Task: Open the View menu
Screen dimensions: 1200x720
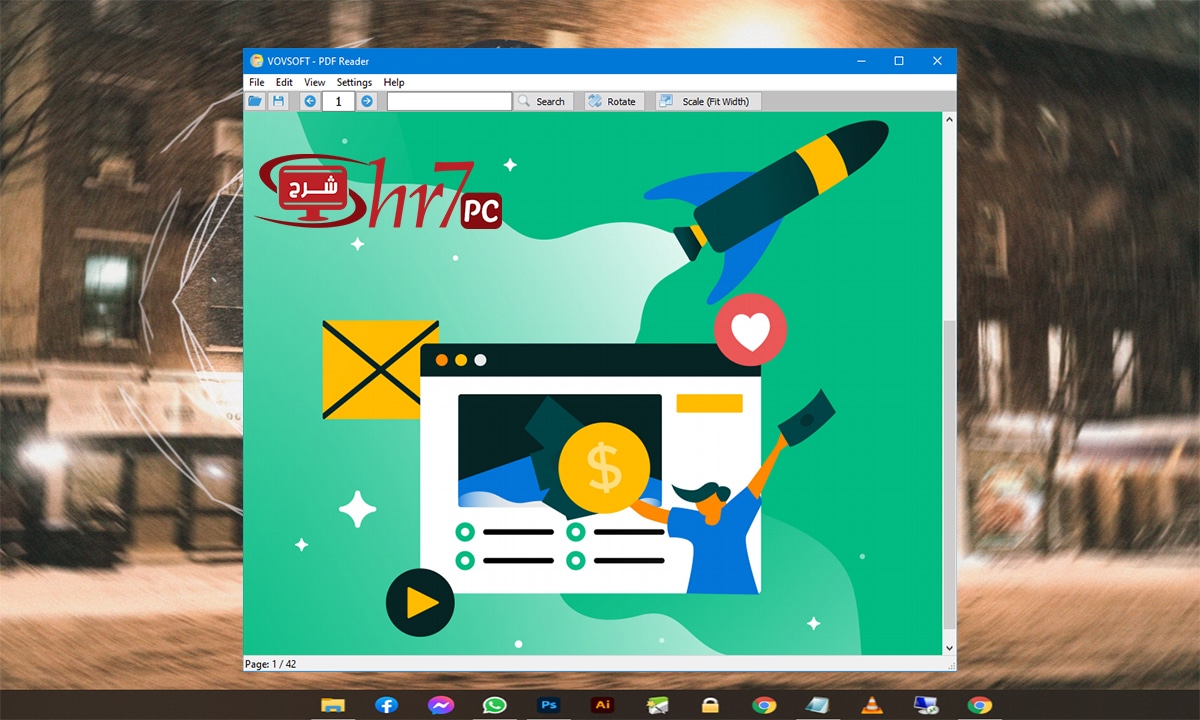Action: click(x=314, y=82)
